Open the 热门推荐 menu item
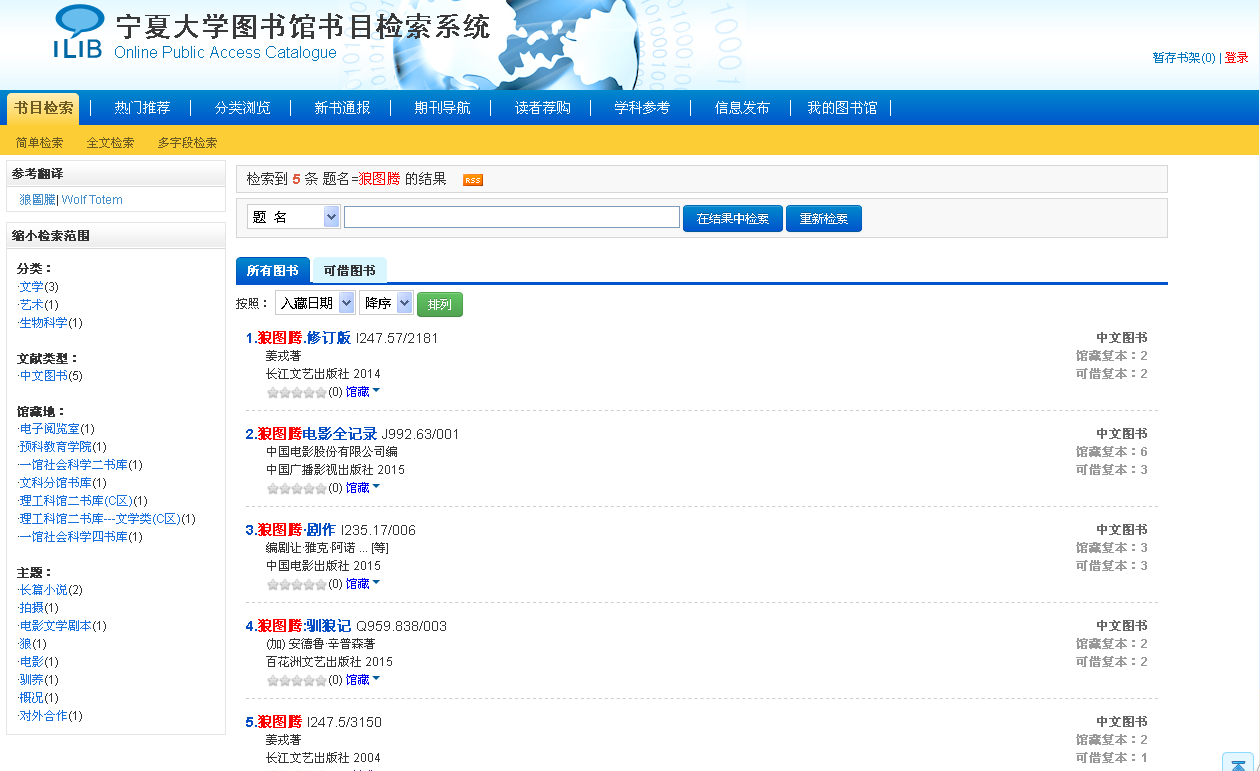This screenshot has height=771, width=1260. point(142,108)
